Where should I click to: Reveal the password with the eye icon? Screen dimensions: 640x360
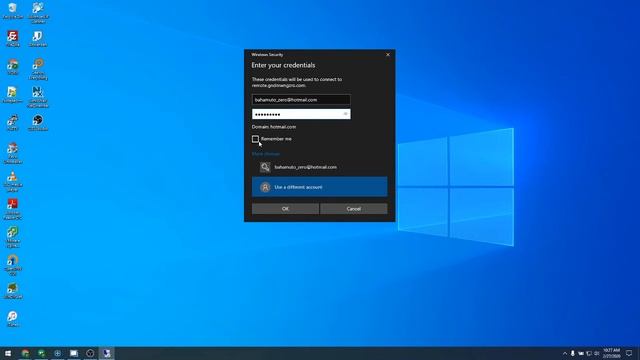(x=345, y=114)
